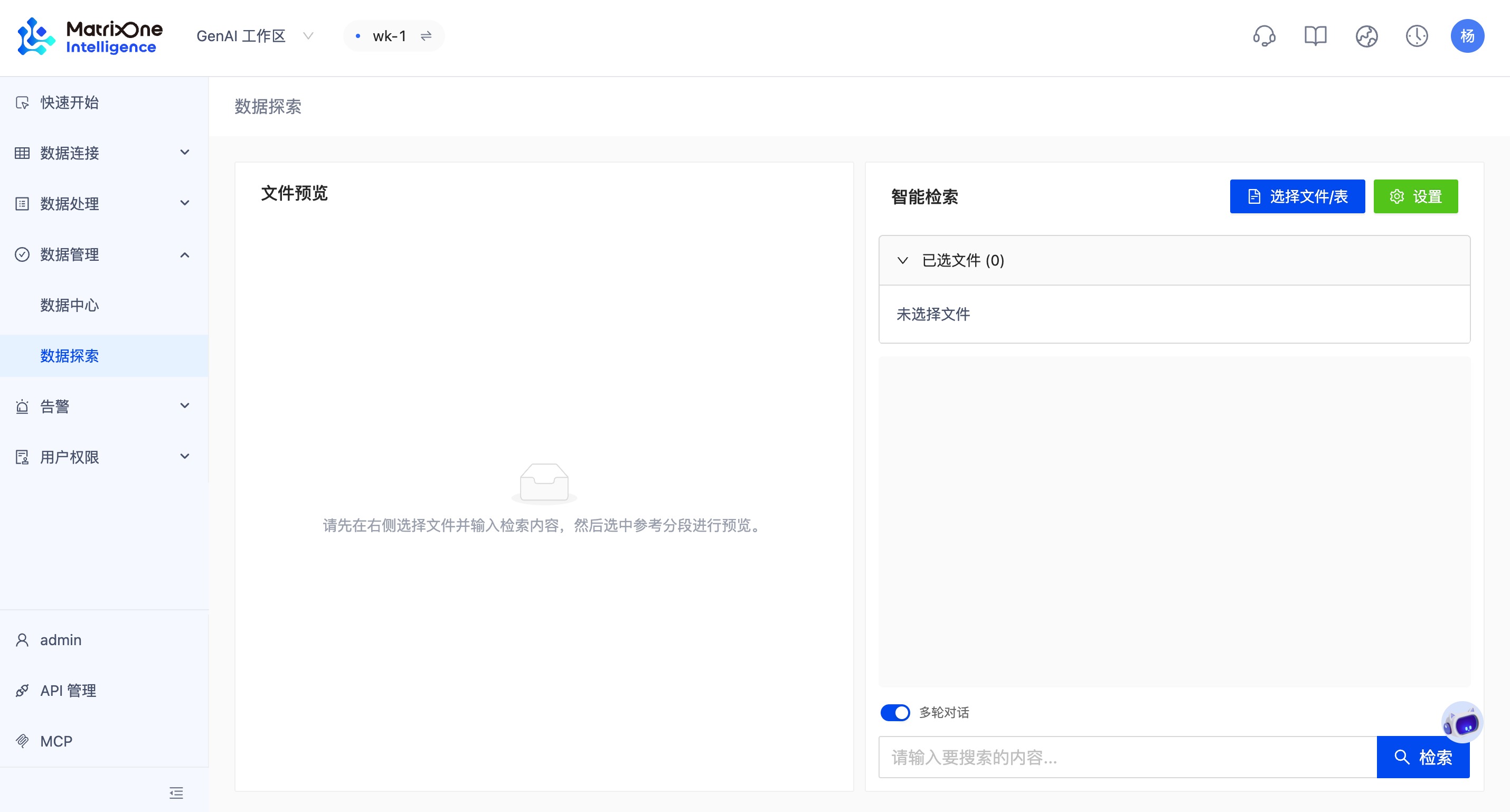Open the history clock icon
The height and width of the screenshot is (812, 1510).
tap(1417, 36)
